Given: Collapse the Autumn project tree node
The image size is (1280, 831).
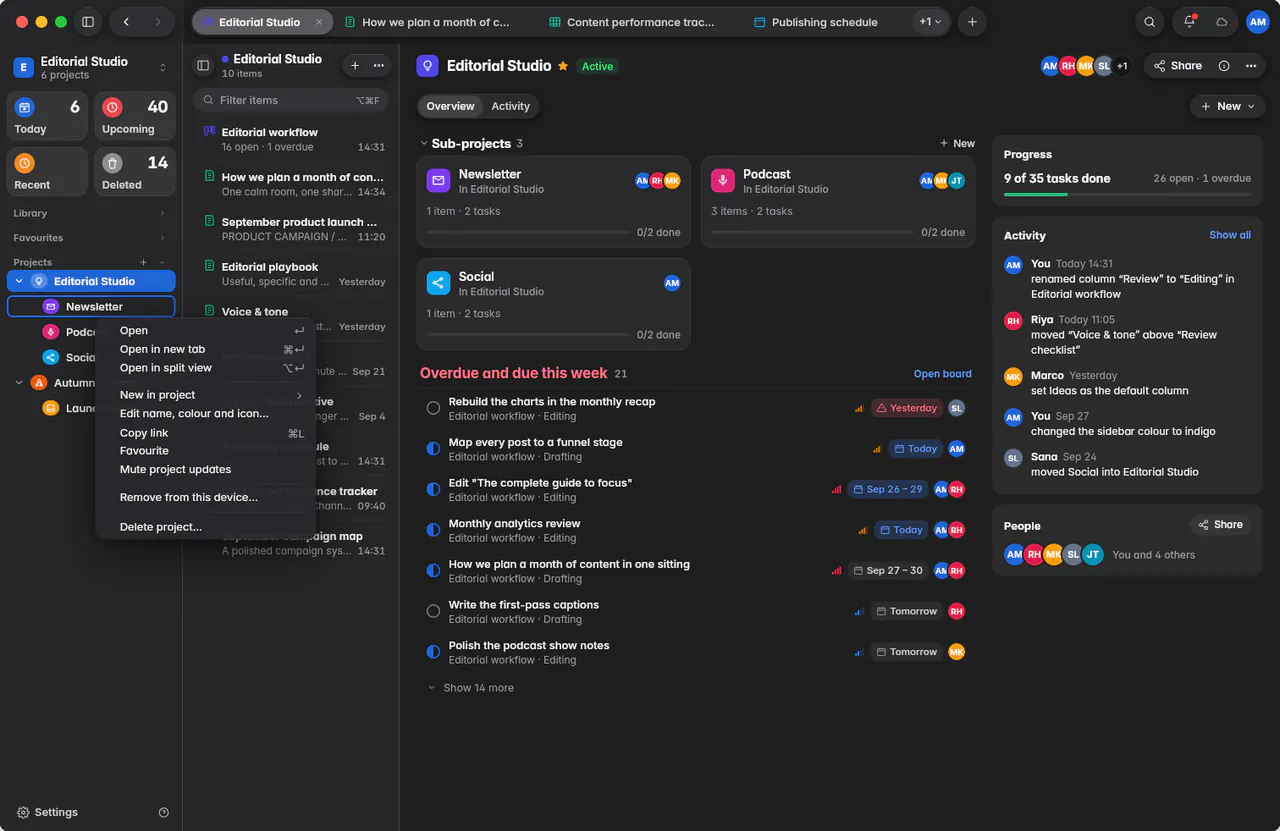Looking at the screenshot, I should coord(19,383).
